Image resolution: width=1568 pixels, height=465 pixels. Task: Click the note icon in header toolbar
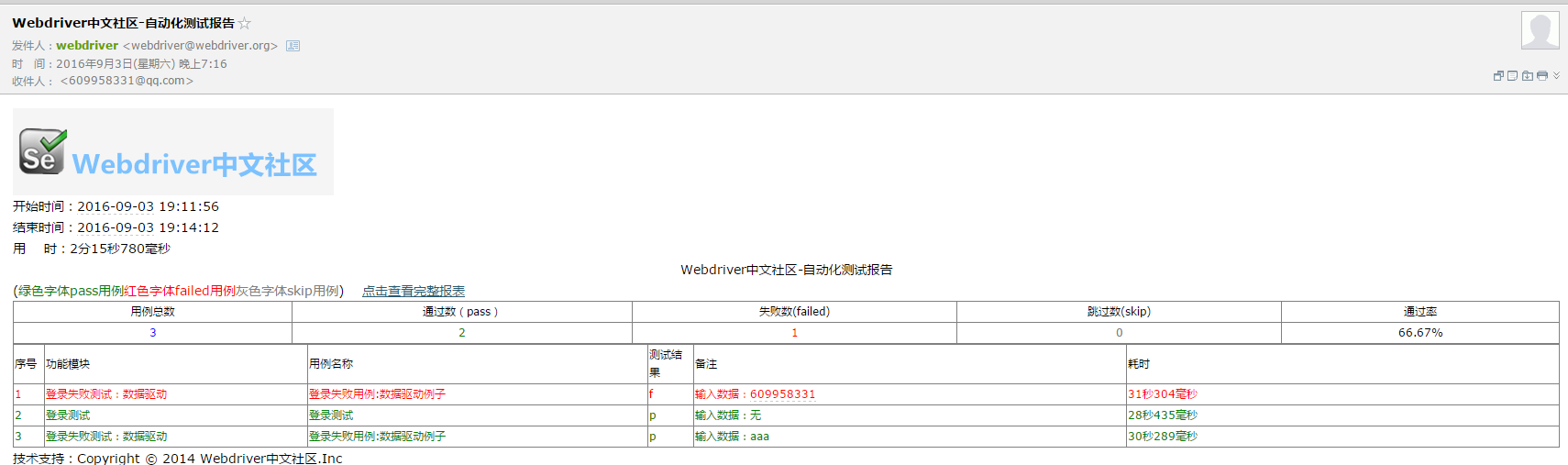pos(1513,76)
